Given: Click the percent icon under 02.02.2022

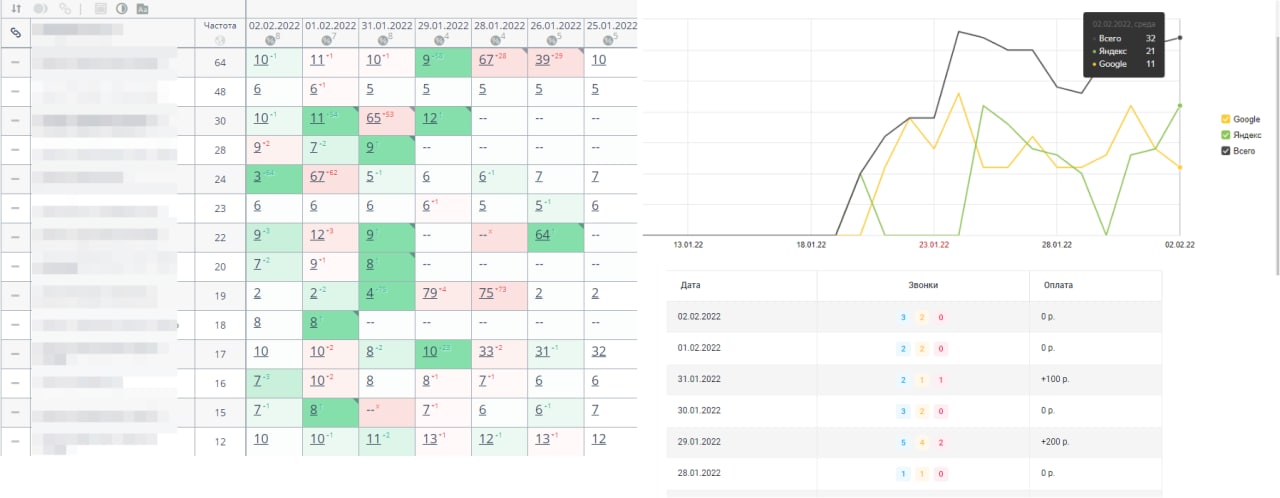Looking at the screenshot, I should pos(270,40).
